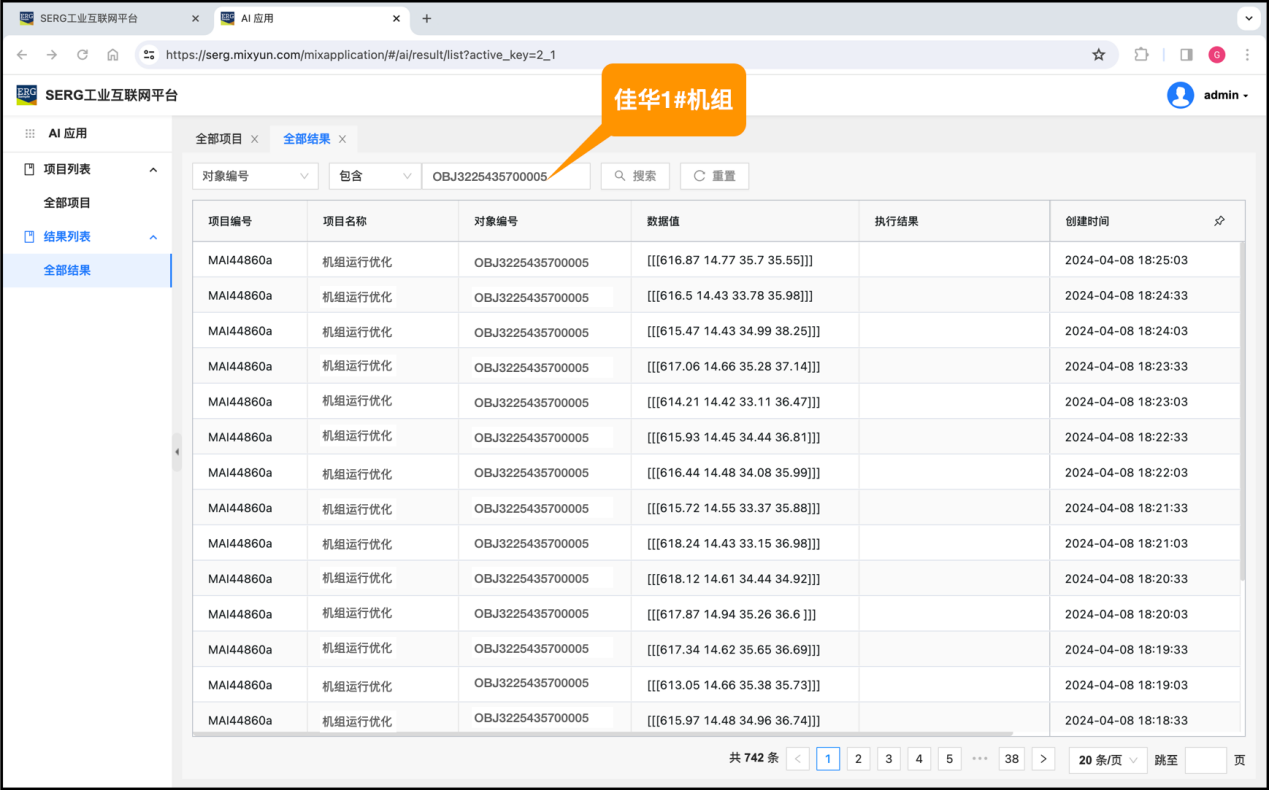Click the pin icon in 创建时间 column header
Viewport: 1269px width, 790px height.
point(1218,221)
